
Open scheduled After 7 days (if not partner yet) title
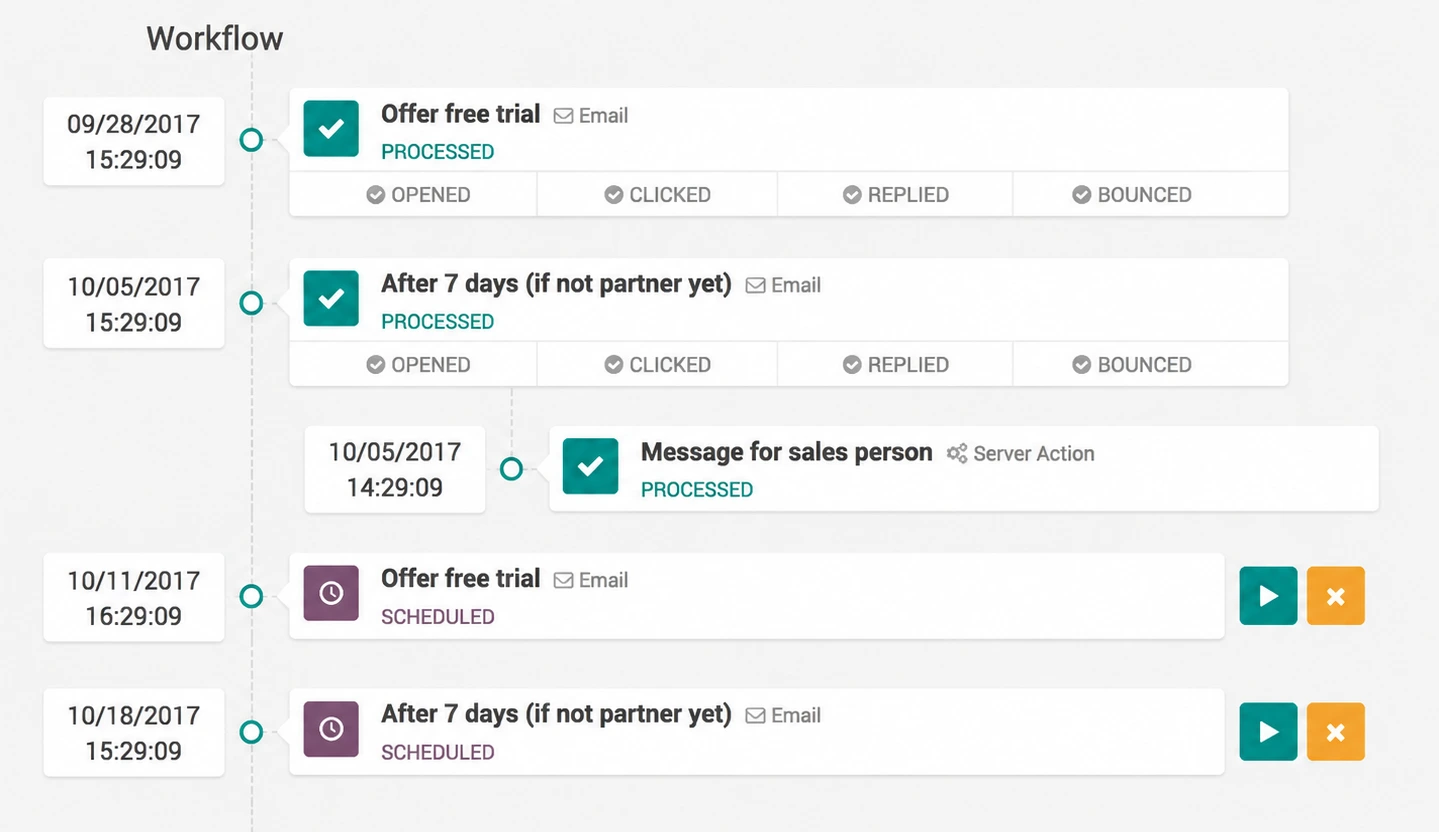point(556,715)
